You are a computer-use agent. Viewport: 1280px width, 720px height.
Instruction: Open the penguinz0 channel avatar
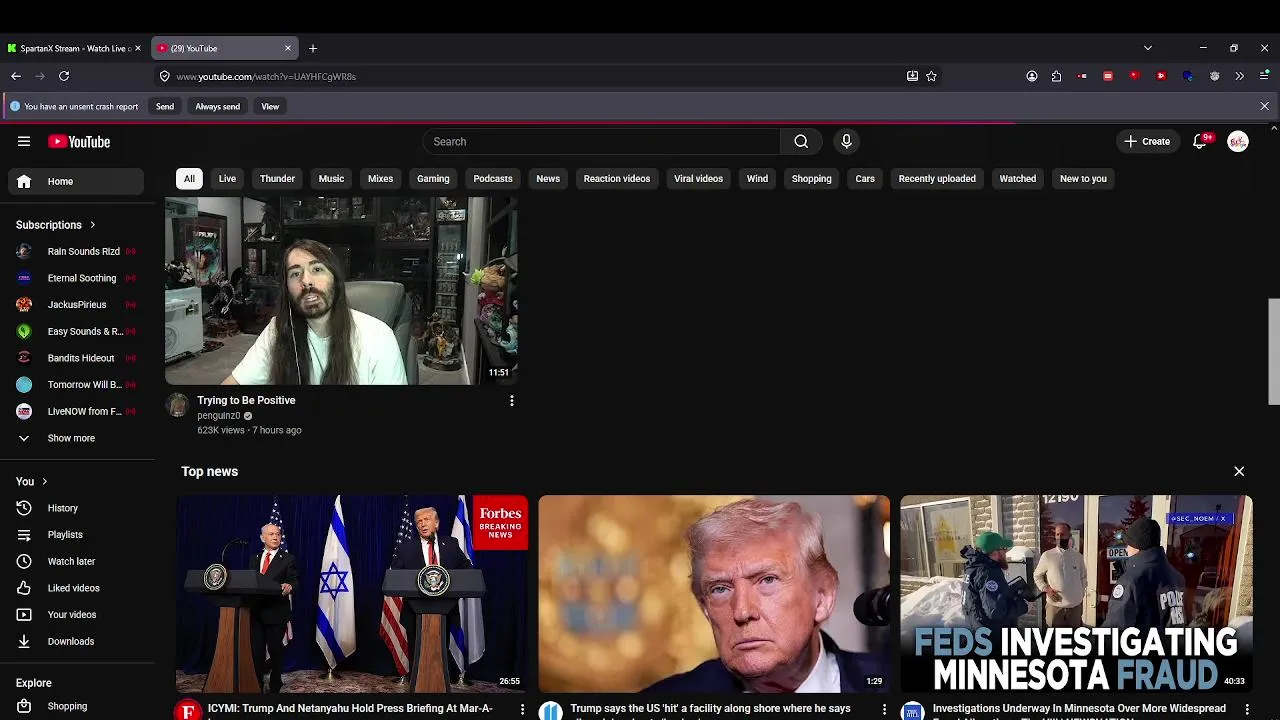coord(177,405)
